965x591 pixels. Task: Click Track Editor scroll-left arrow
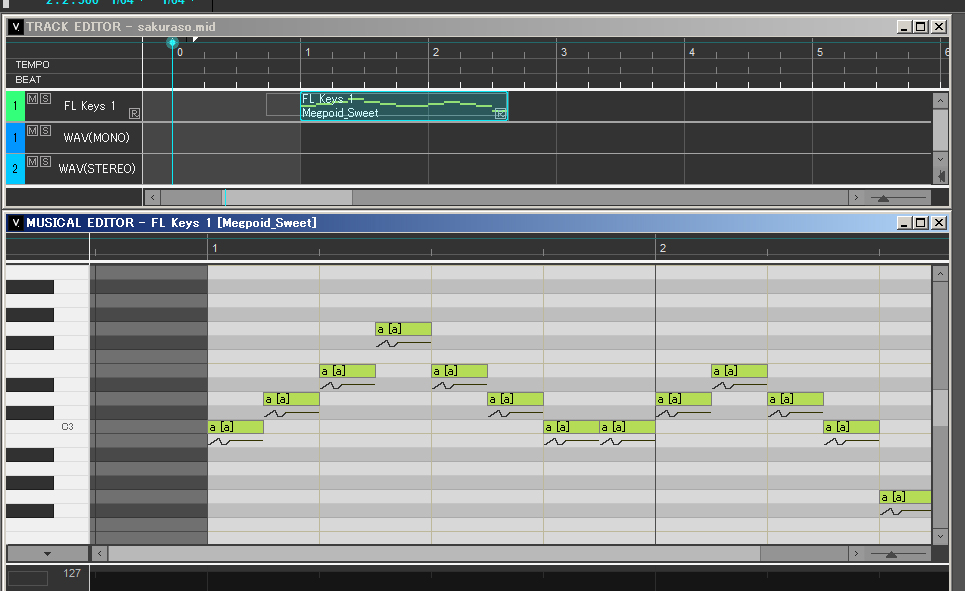(x=152, y=198)
